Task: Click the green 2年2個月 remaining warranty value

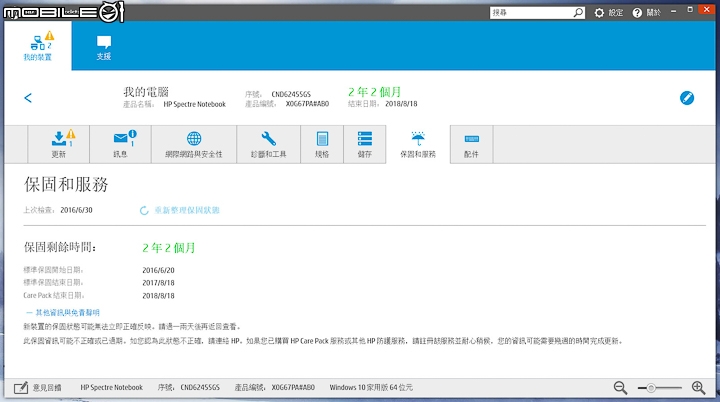Action: (169, 248)
